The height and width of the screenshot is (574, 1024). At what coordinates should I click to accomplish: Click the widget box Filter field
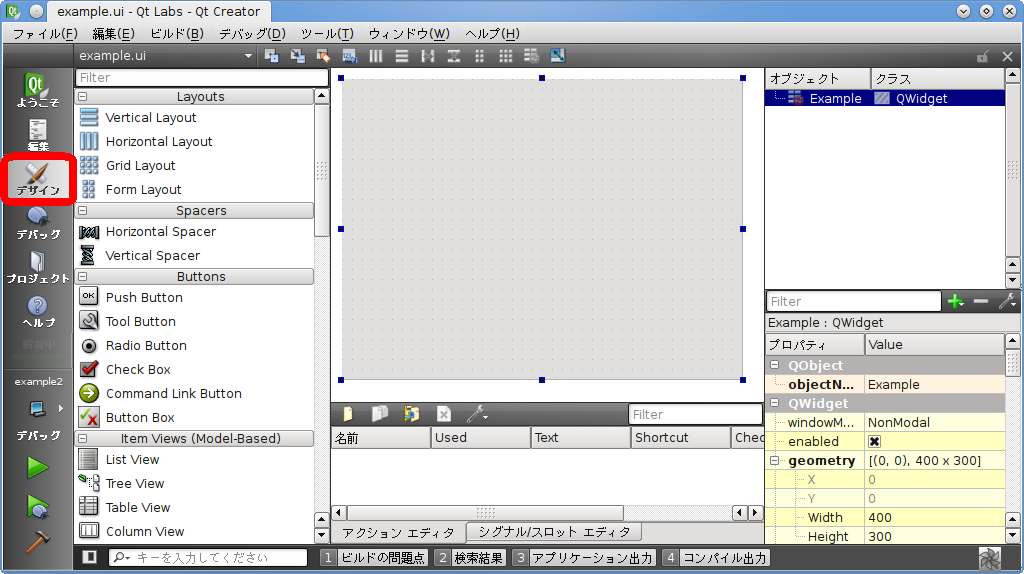tap(201, 77)
